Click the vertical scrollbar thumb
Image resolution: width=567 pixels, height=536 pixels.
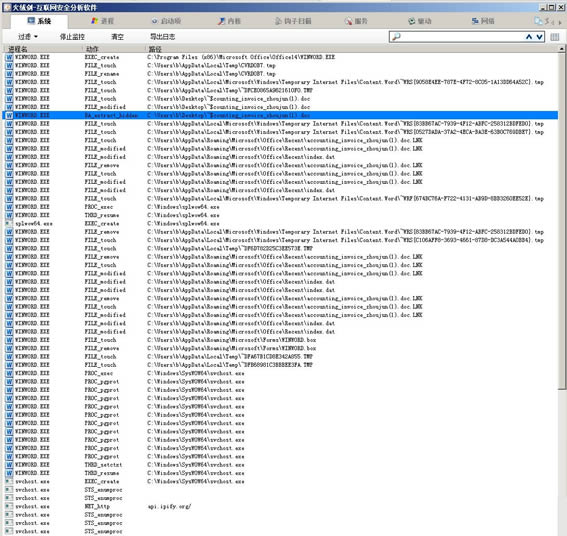(x=562, y=221)
